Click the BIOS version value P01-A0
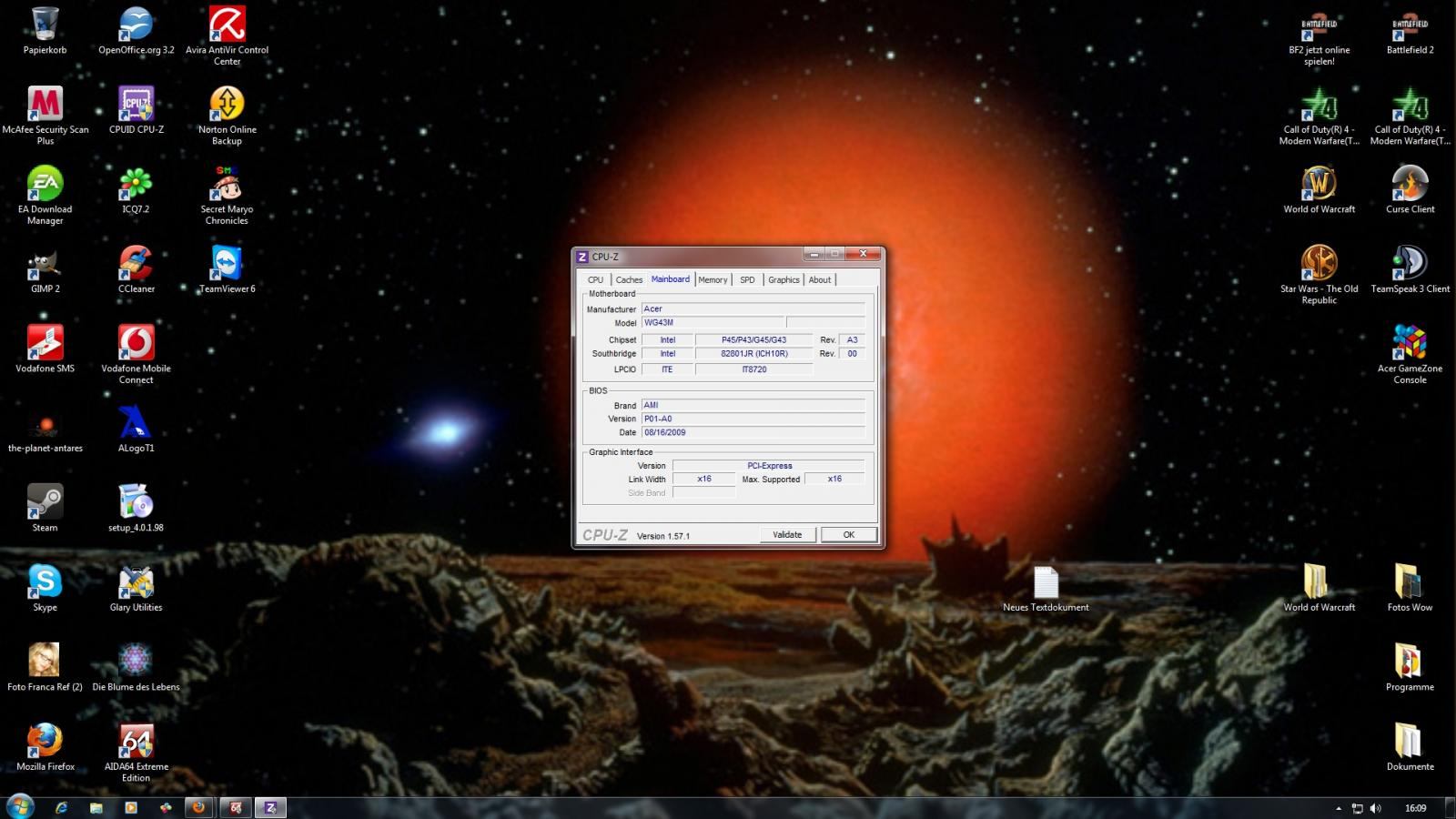This screenshot has width=1456, height=819. coord(753,419)
